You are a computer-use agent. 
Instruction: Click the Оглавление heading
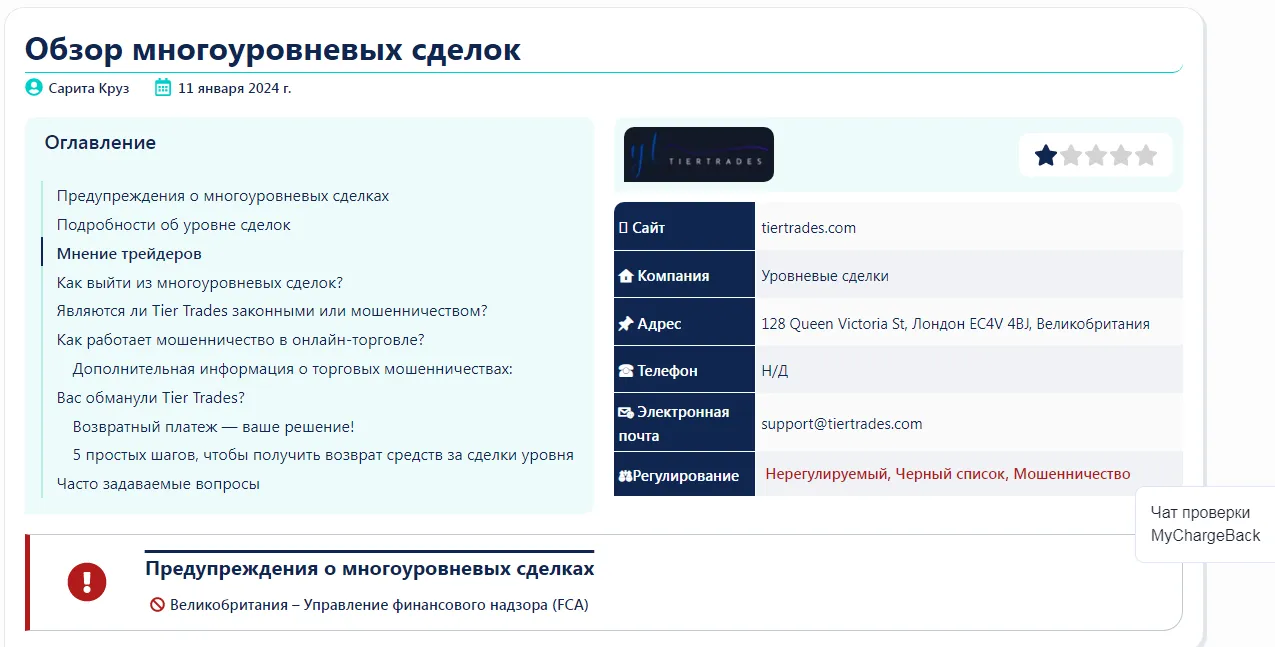(100, 143)
